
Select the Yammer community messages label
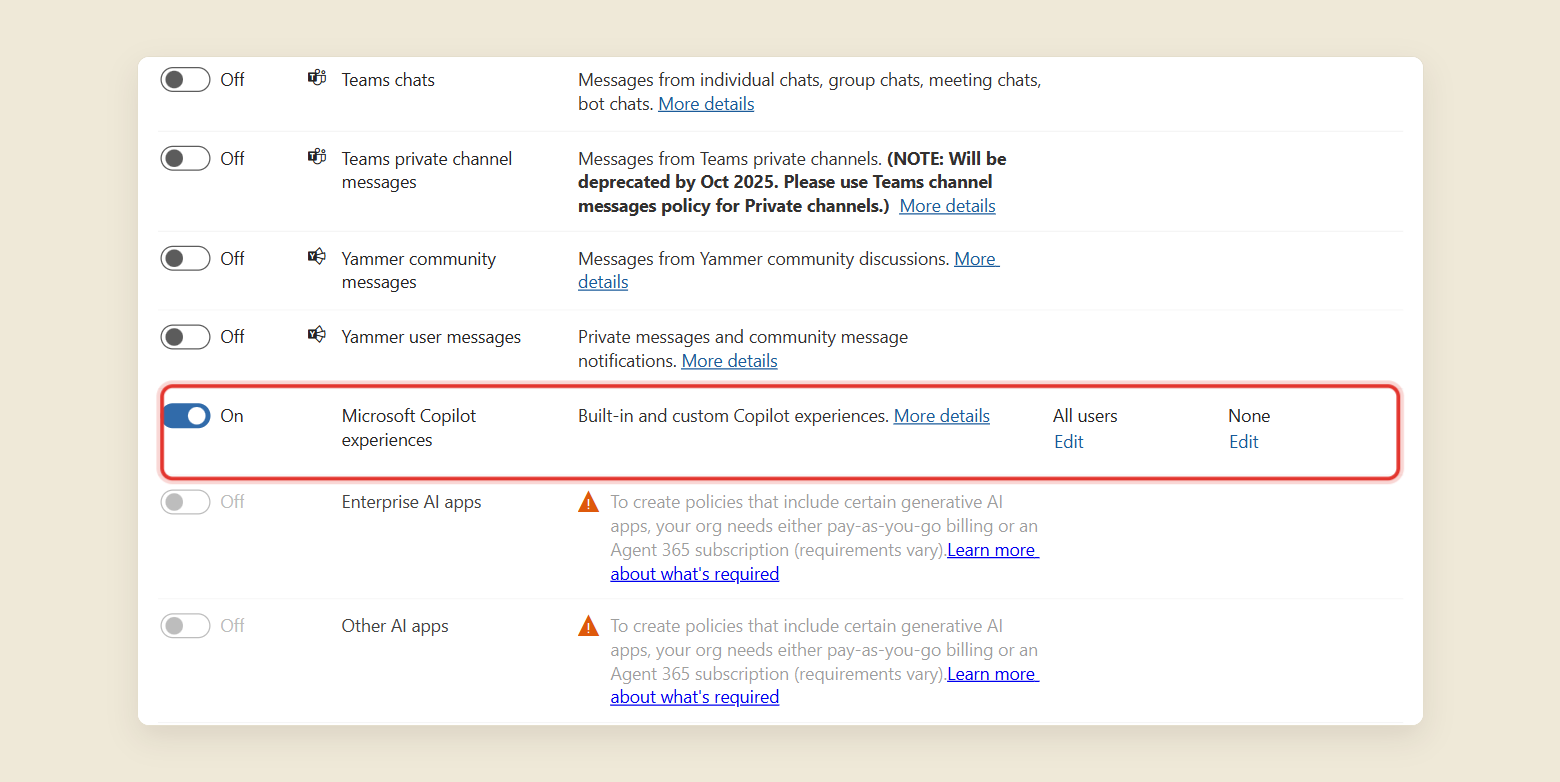point(419,270)
